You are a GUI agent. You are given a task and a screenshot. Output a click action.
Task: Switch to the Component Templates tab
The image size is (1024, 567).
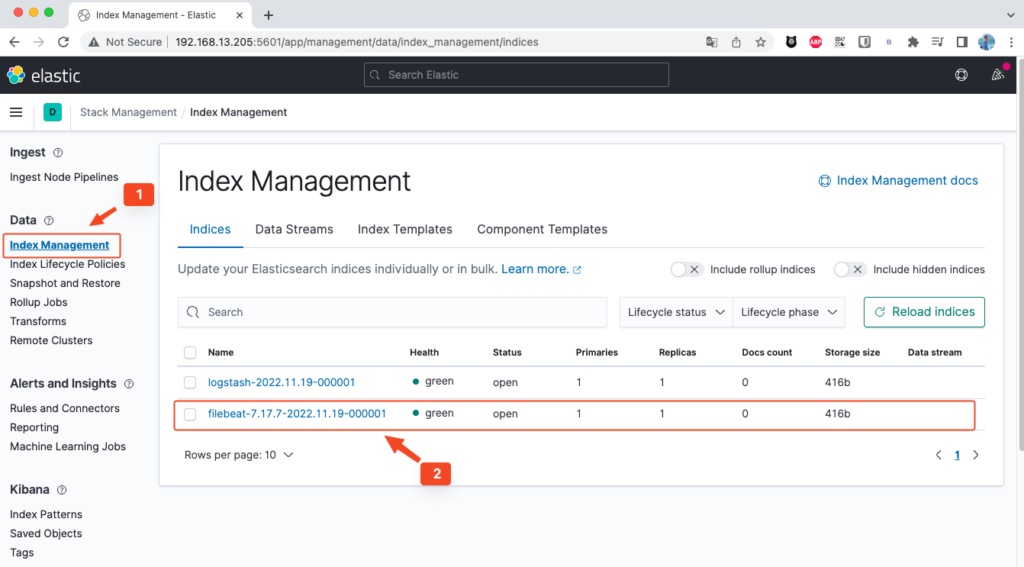542,229
